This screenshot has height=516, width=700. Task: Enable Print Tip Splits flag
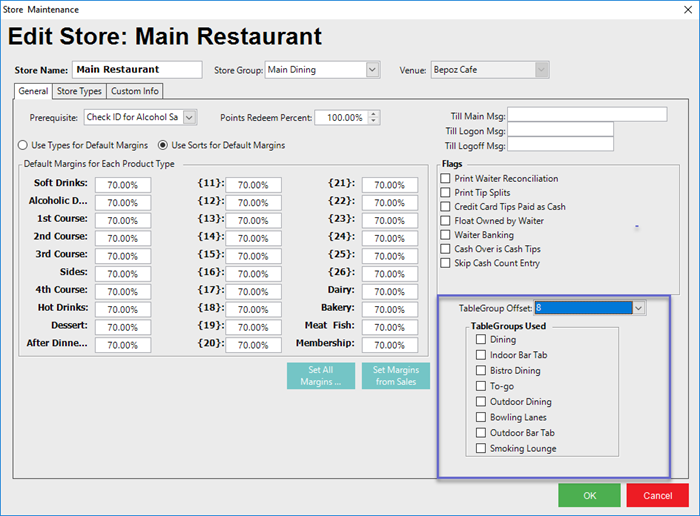point(445,192)
